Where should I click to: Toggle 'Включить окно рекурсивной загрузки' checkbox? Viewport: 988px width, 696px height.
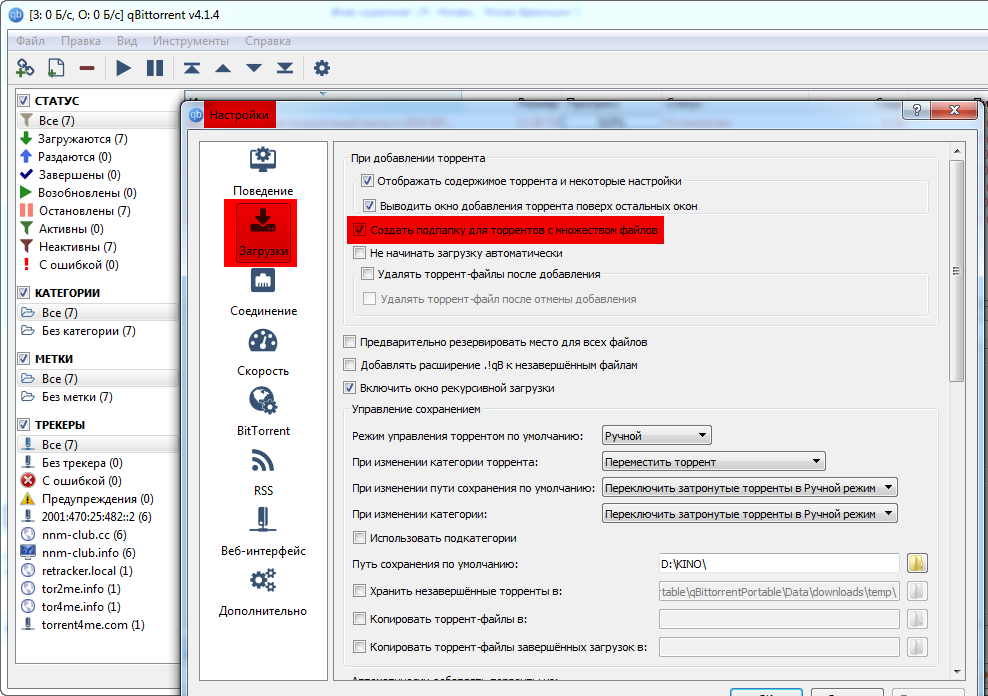pyautogui.click(x=349, y=388)
